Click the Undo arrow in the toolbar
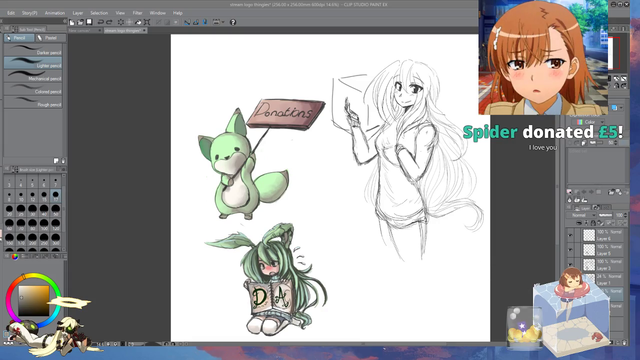This screenshot has height=360, width=640. [100, 22]
